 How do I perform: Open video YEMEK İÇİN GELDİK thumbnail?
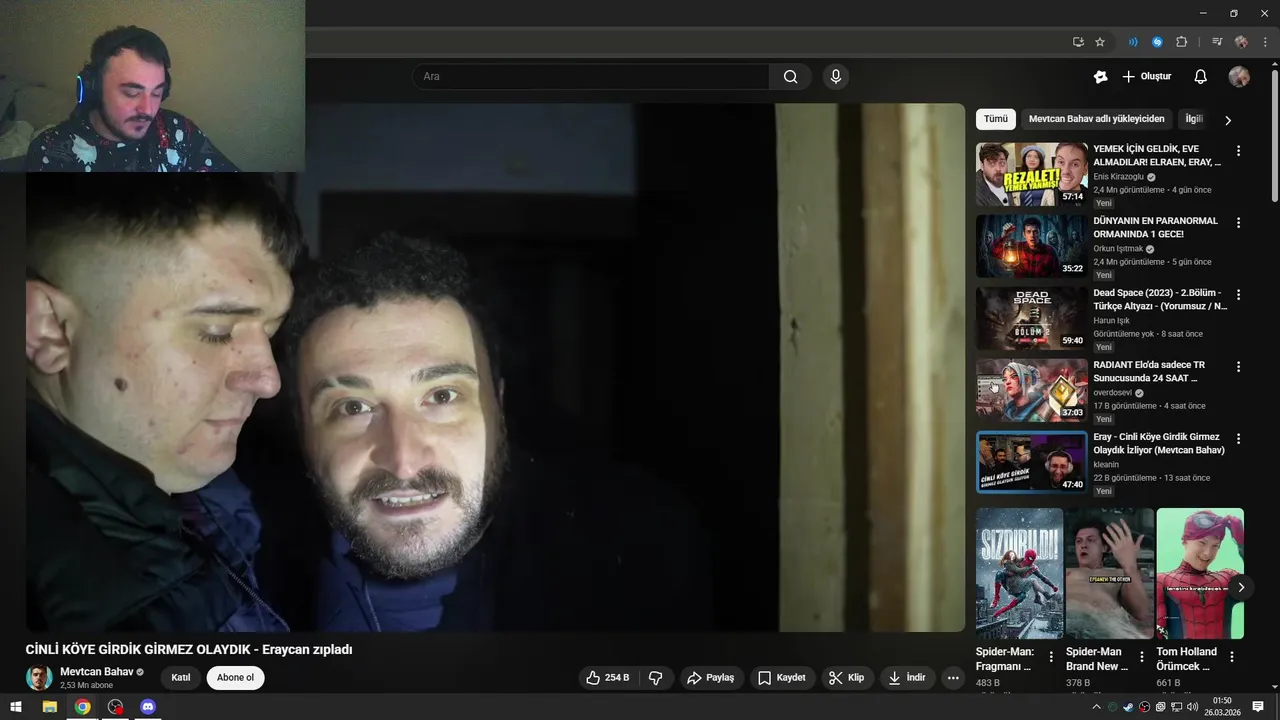click(x=1032, y=174)
